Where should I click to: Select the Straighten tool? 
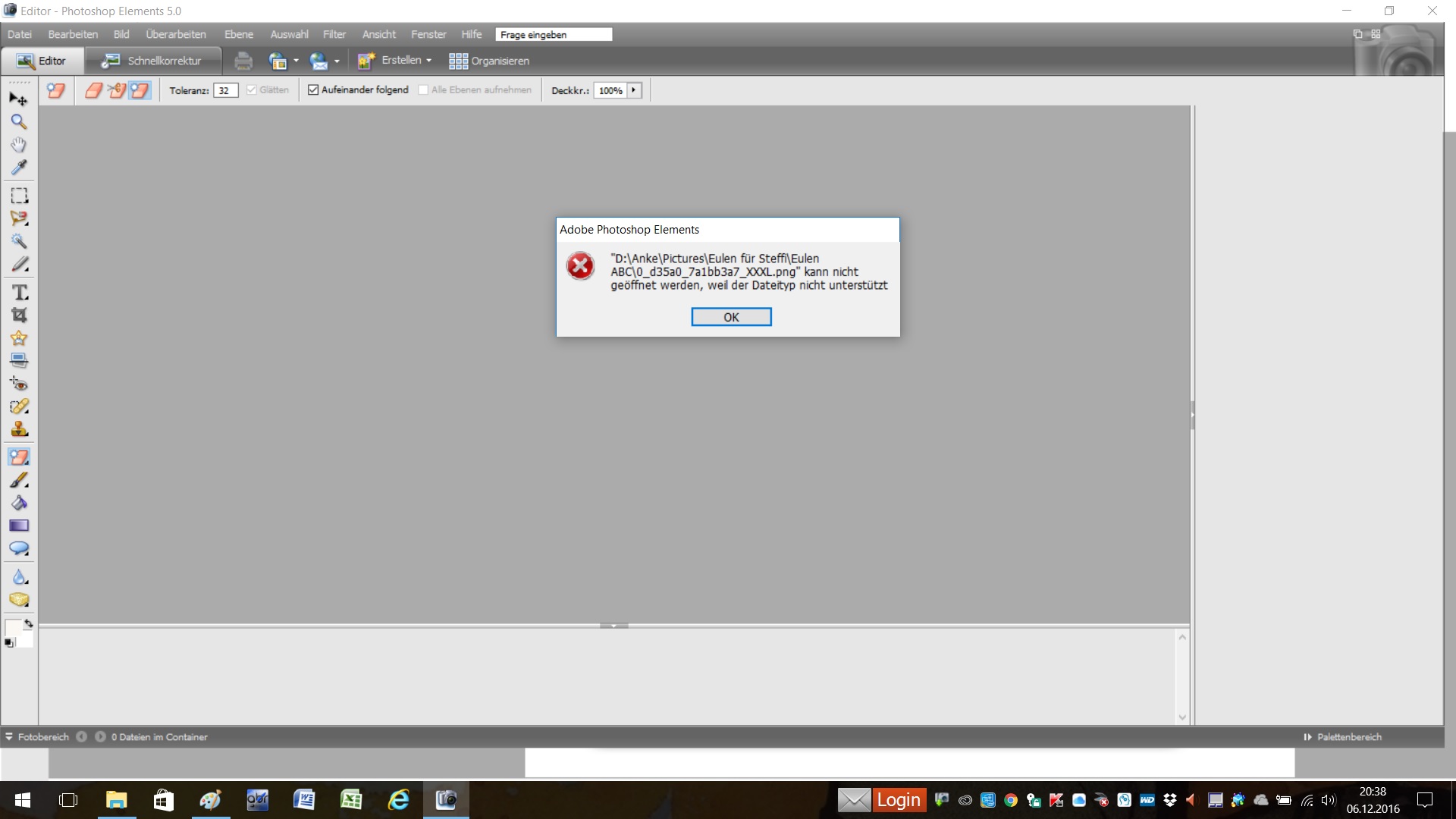point(19,361)
